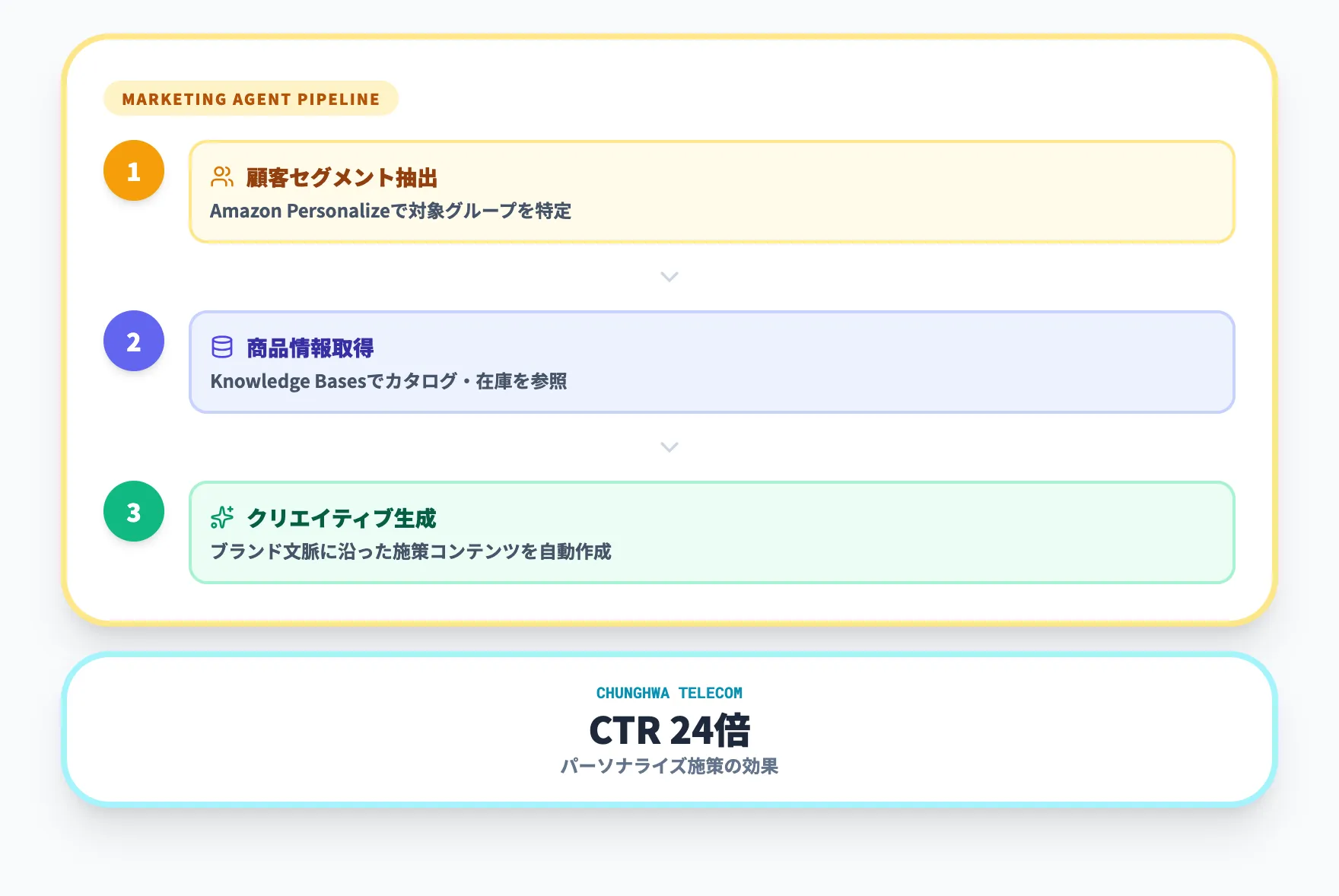Select the database icon beside 商品情報取得
The width and height of the screenshot is (1339, 896).
click(221, 347)
